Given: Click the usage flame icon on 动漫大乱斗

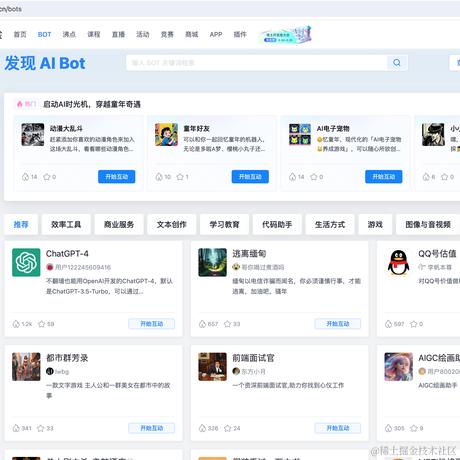Looking at the screenshot, I should point(25,177).
